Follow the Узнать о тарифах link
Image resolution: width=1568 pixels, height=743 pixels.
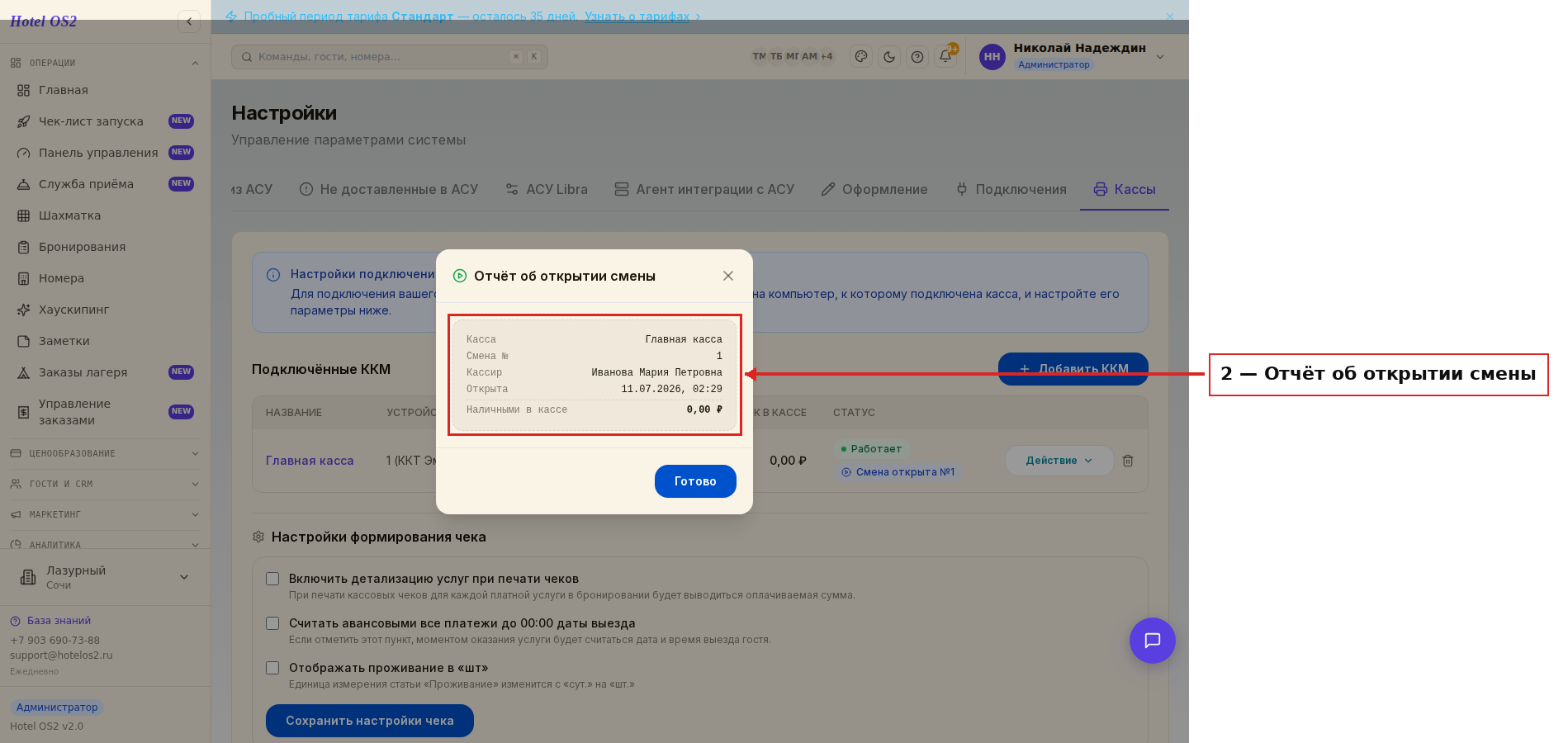(637, 17)
